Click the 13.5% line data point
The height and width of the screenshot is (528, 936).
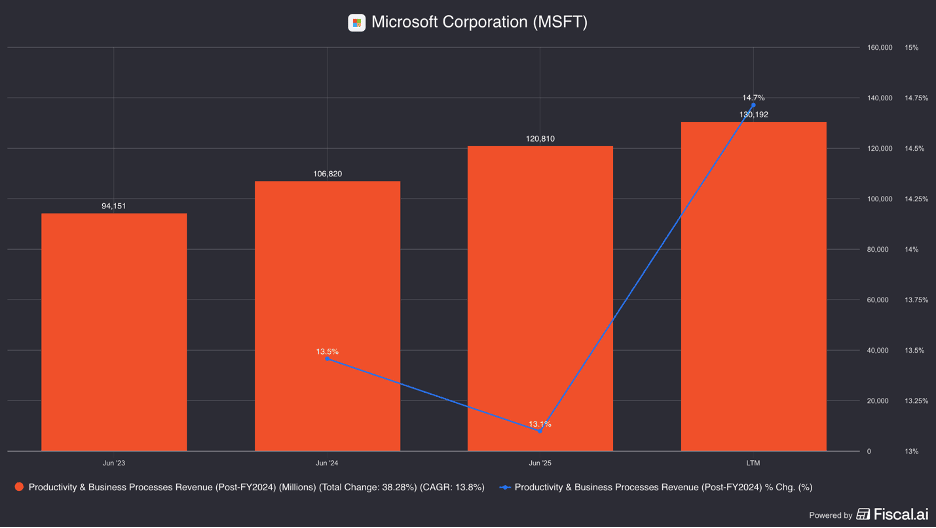327,359
